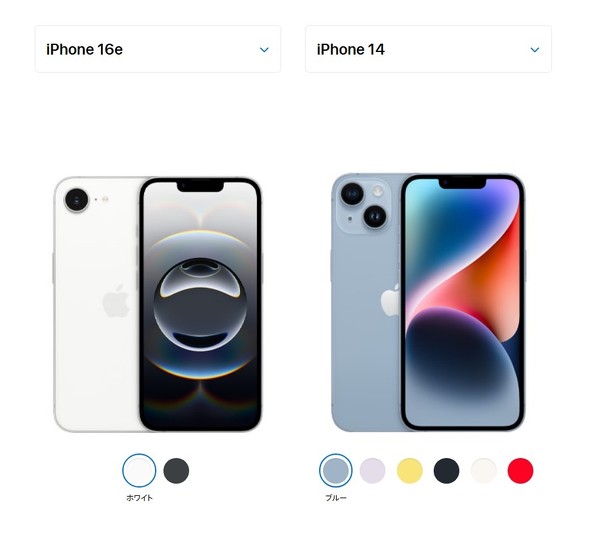Choose the starlight iPhone 14 color swatch
590x546 pixels.
click(484, 470)
